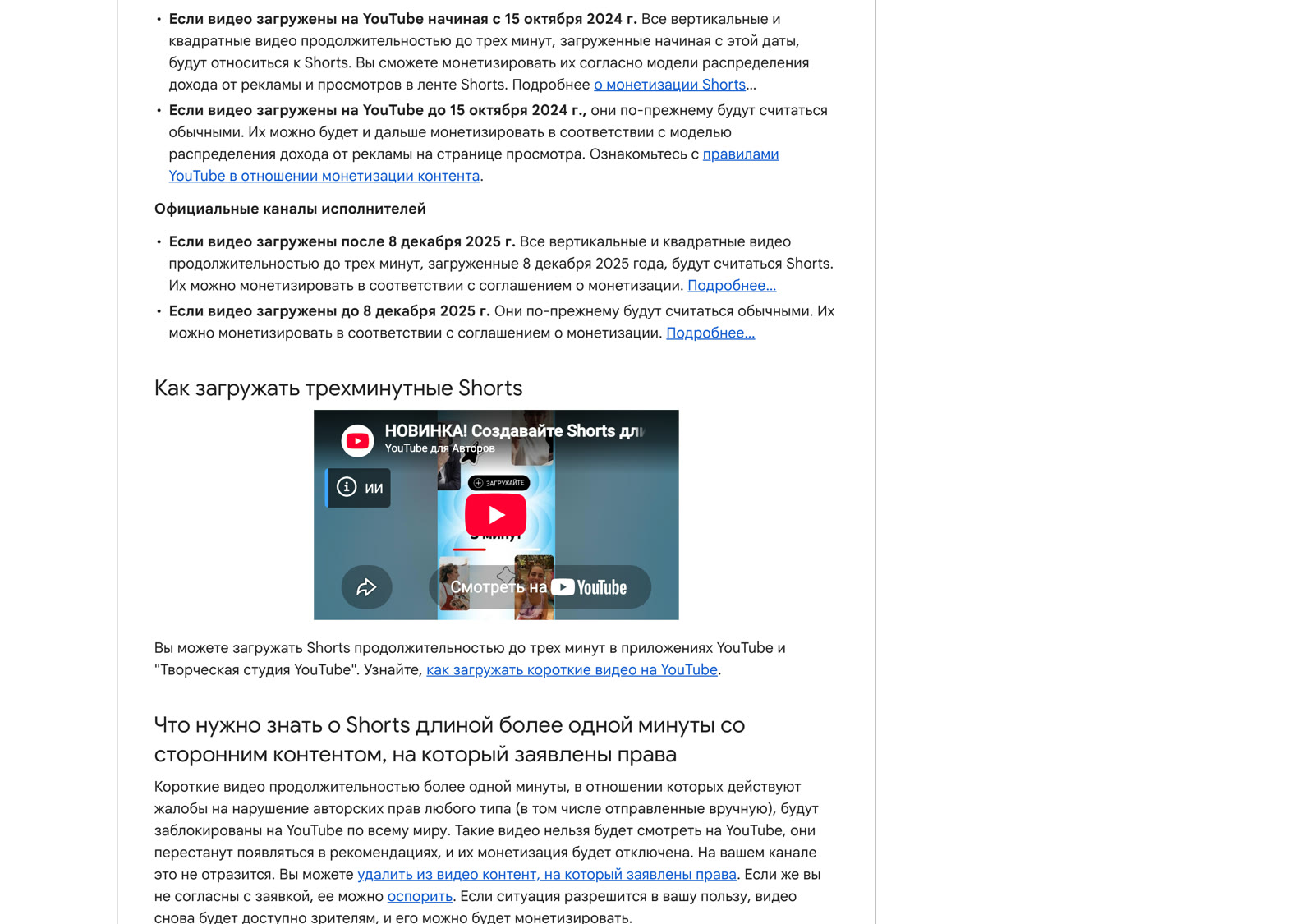The image size is (1314, 924).
Task: Click the 'YouTube для Авторов' channel name
Action: point(439,448)
